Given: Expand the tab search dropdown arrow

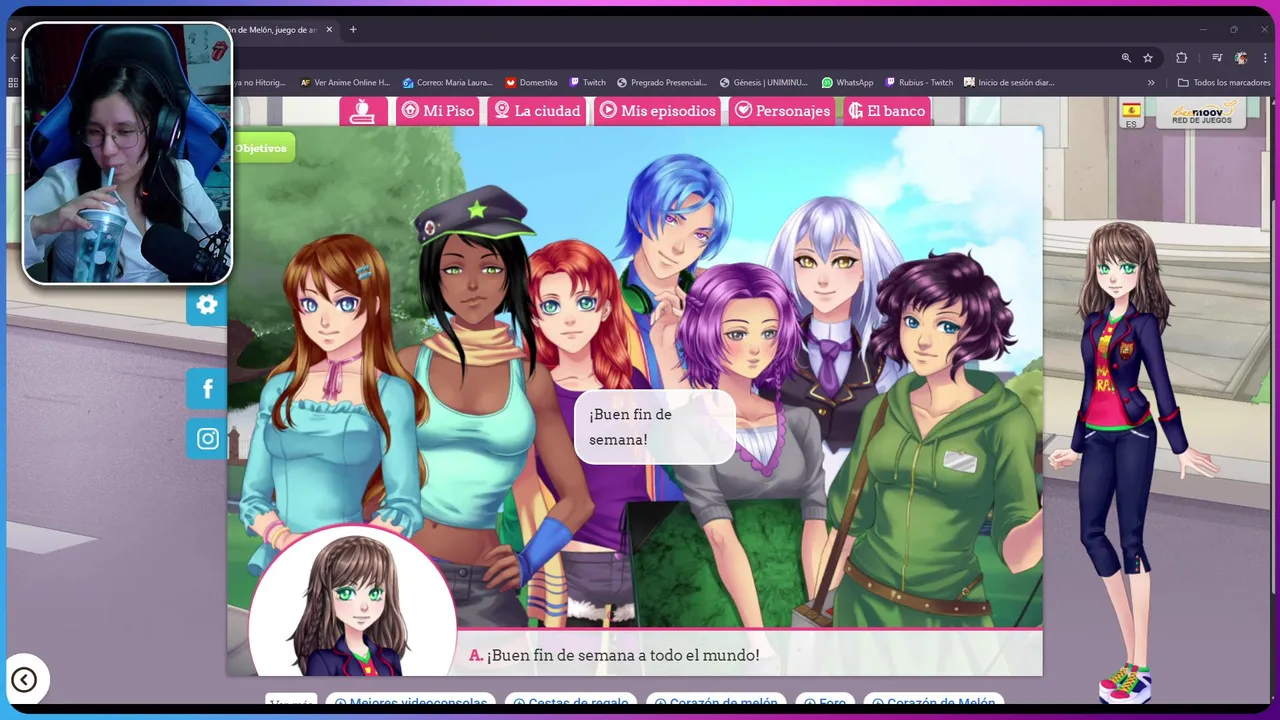Looking at the screenshot, I should pyautogui.click(x=13, y=30).
